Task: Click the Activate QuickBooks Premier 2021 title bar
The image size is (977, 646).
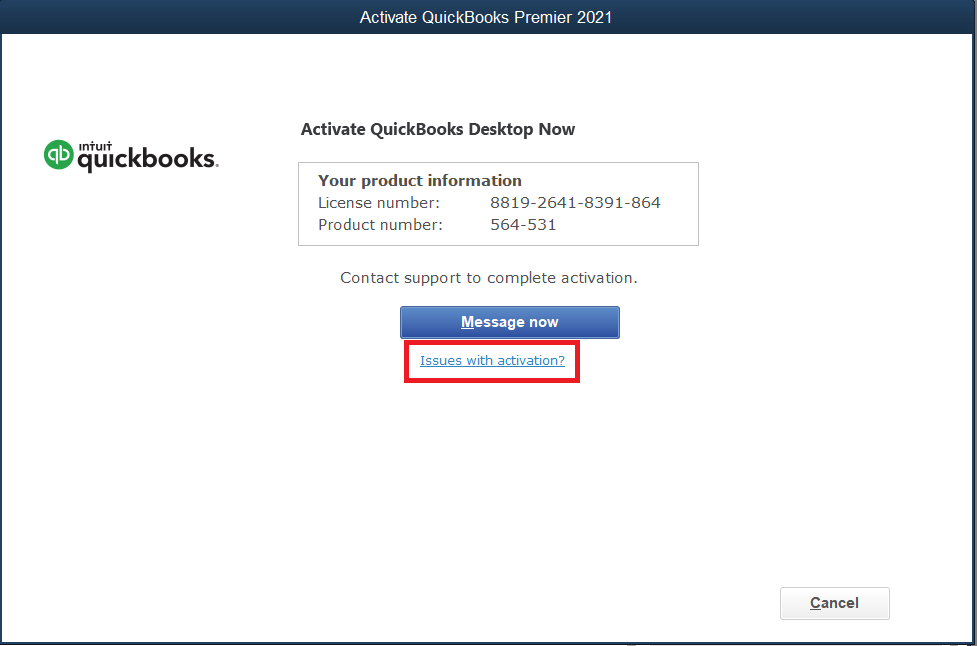Action: pyautogui.click(x=486, y=17)
